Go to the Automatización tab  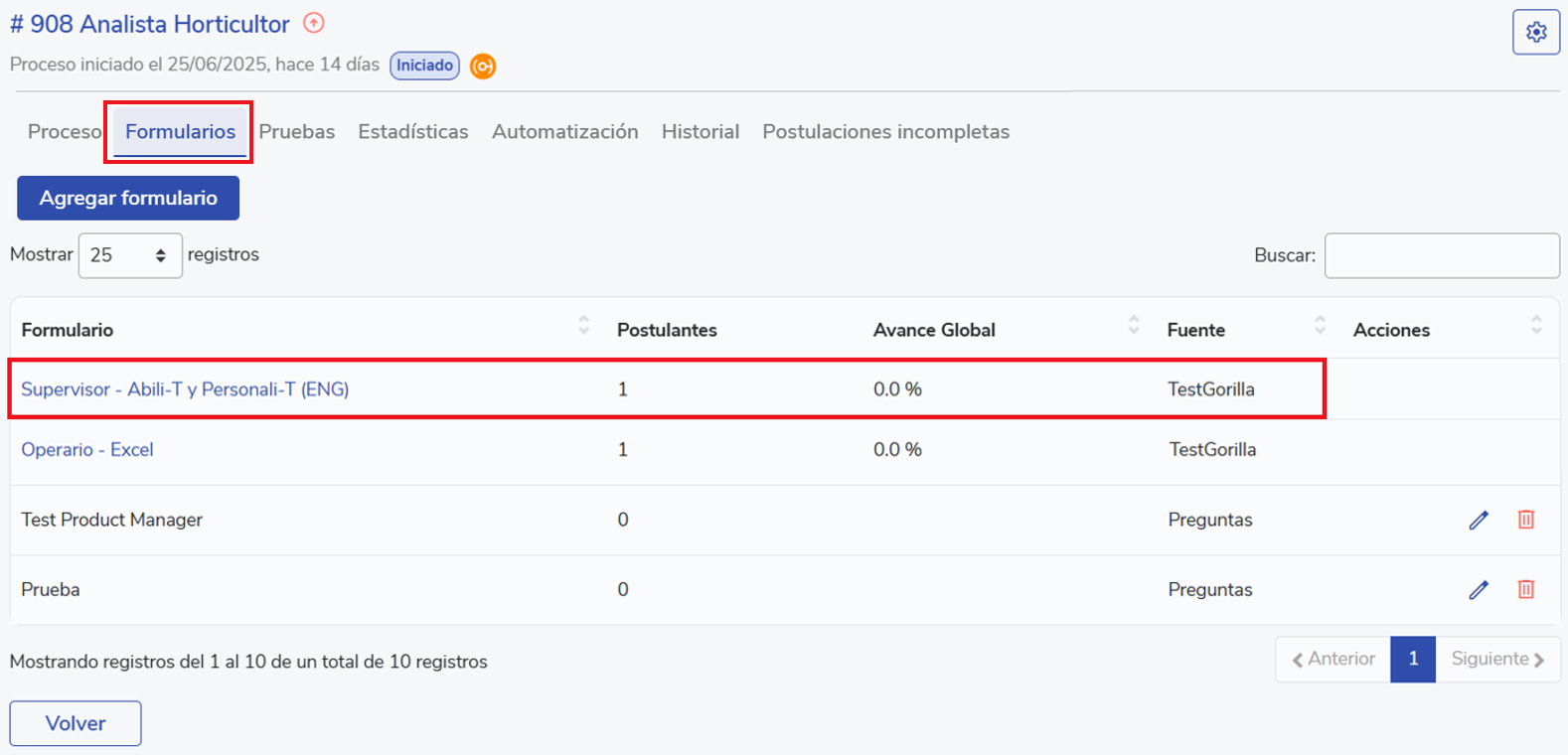[564, 132]
